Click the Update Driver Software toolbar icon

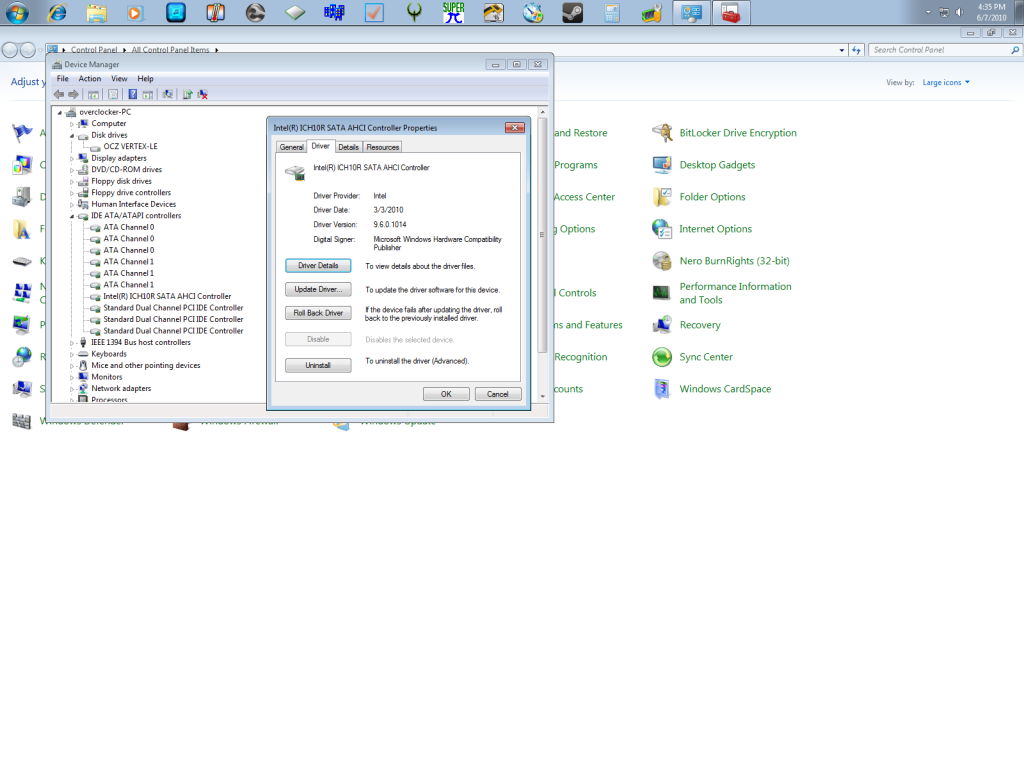(187, 95)
